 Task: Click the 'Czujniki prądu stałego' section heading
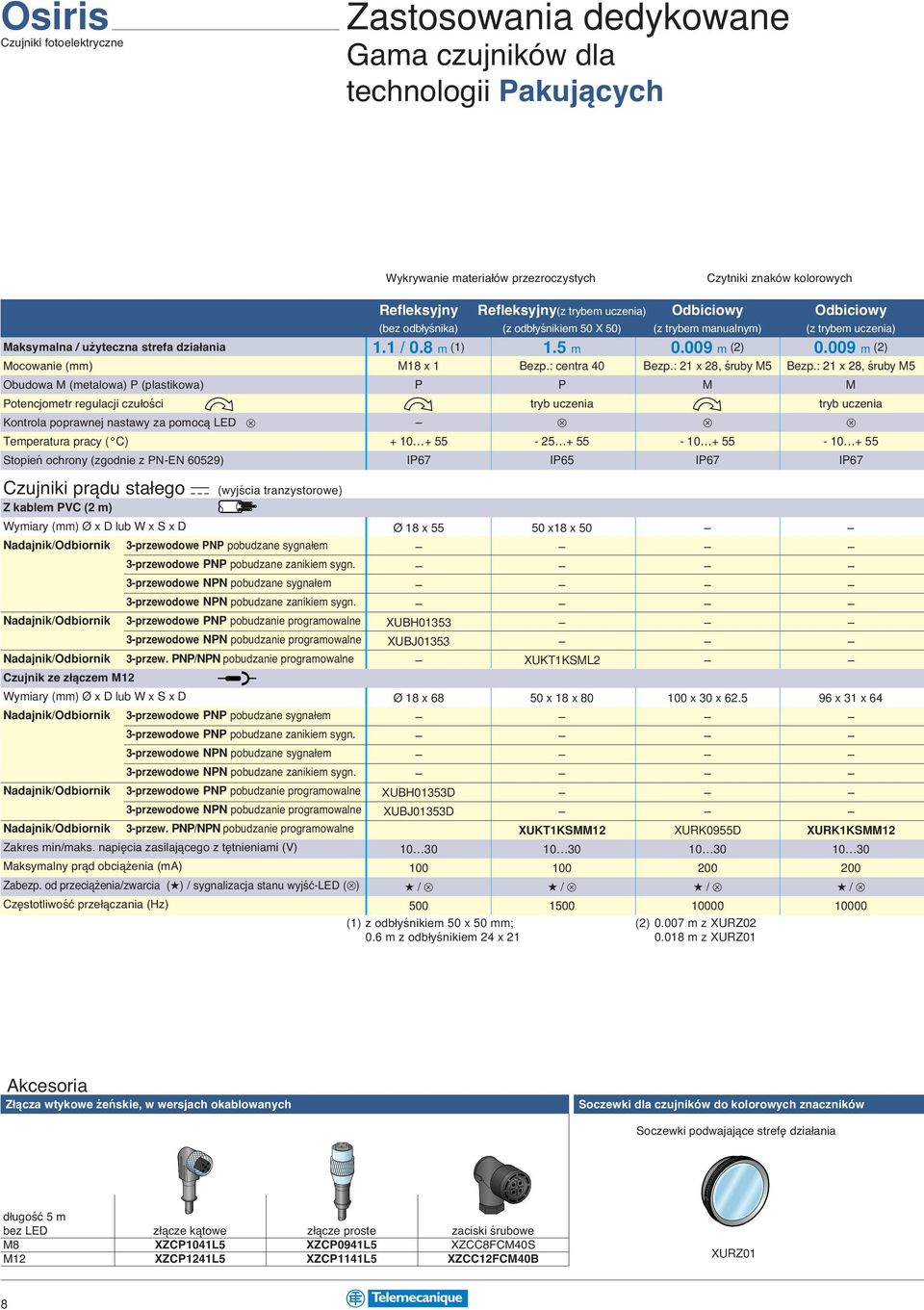coord(94,488)
